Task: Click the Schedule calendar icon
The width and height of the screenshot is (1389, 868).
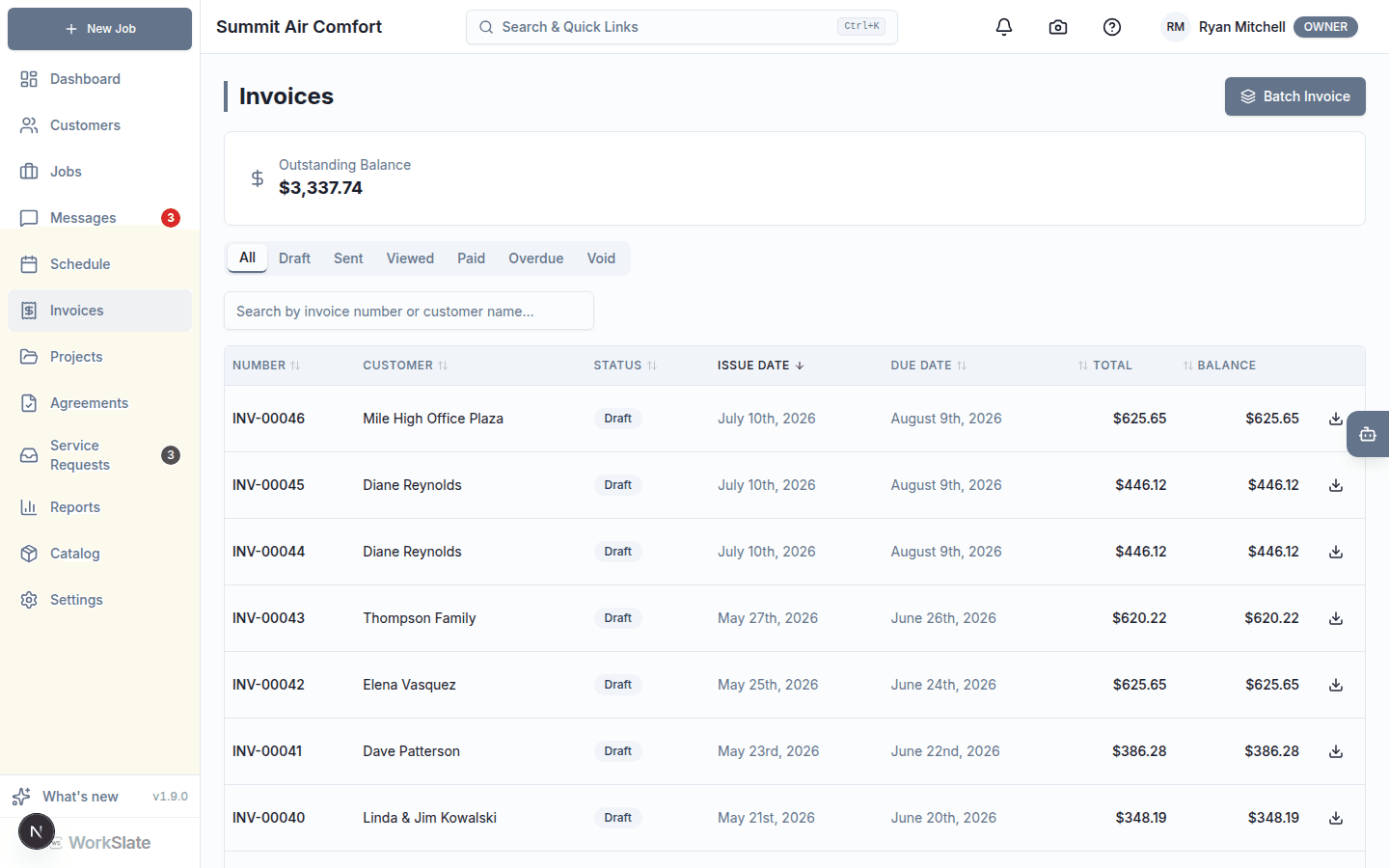Action: 29,264
